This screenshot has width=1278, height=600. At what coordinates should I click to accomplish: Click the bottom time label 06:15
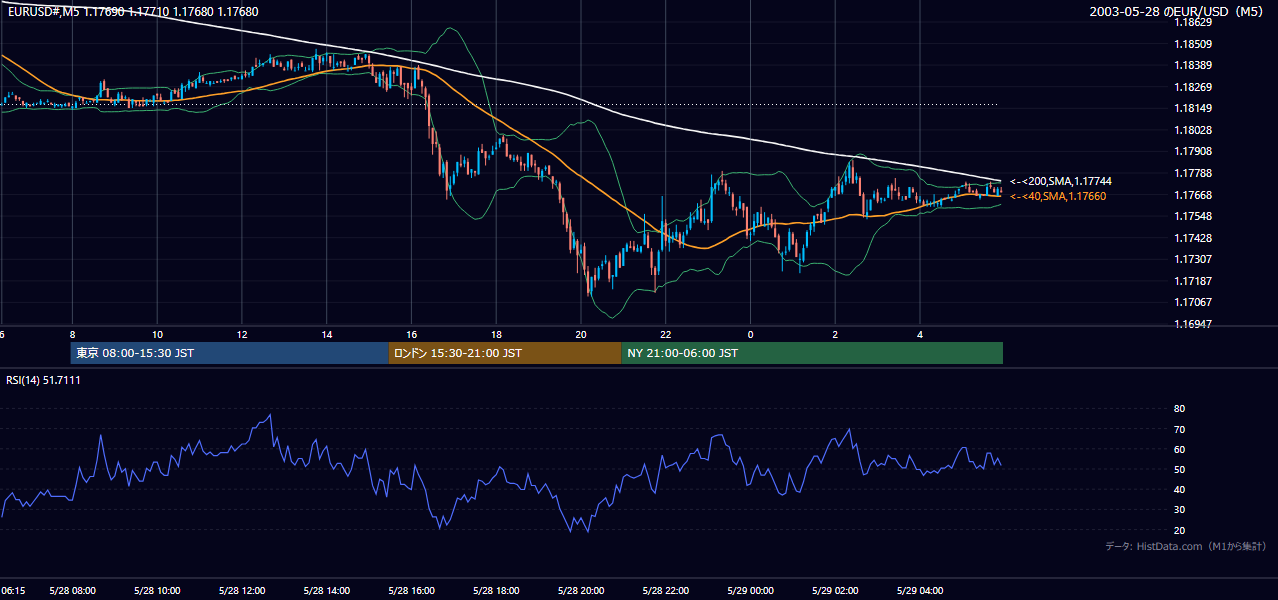tap(13, 591)
